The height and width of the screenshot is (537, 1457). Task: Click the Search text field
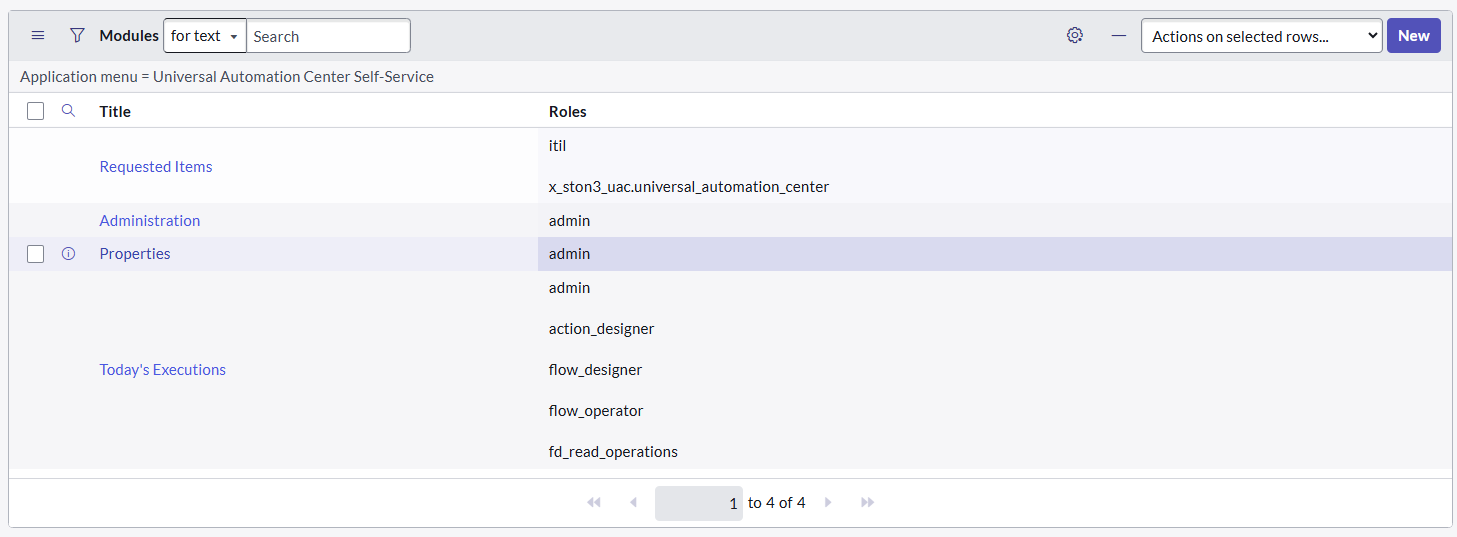pyautogui.click(x=328, y=36)
